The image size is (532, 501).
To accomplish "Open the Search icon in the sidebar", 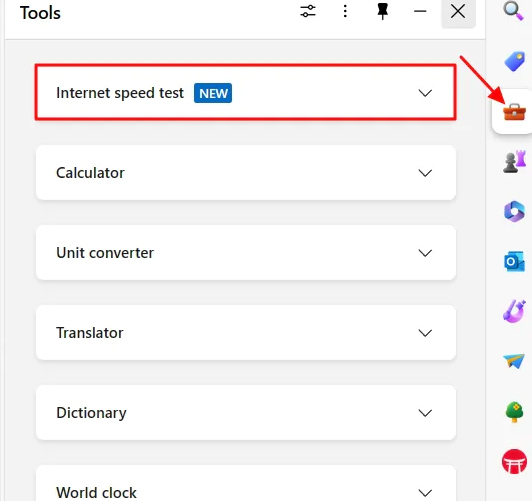I will click(x=513, y=11).
